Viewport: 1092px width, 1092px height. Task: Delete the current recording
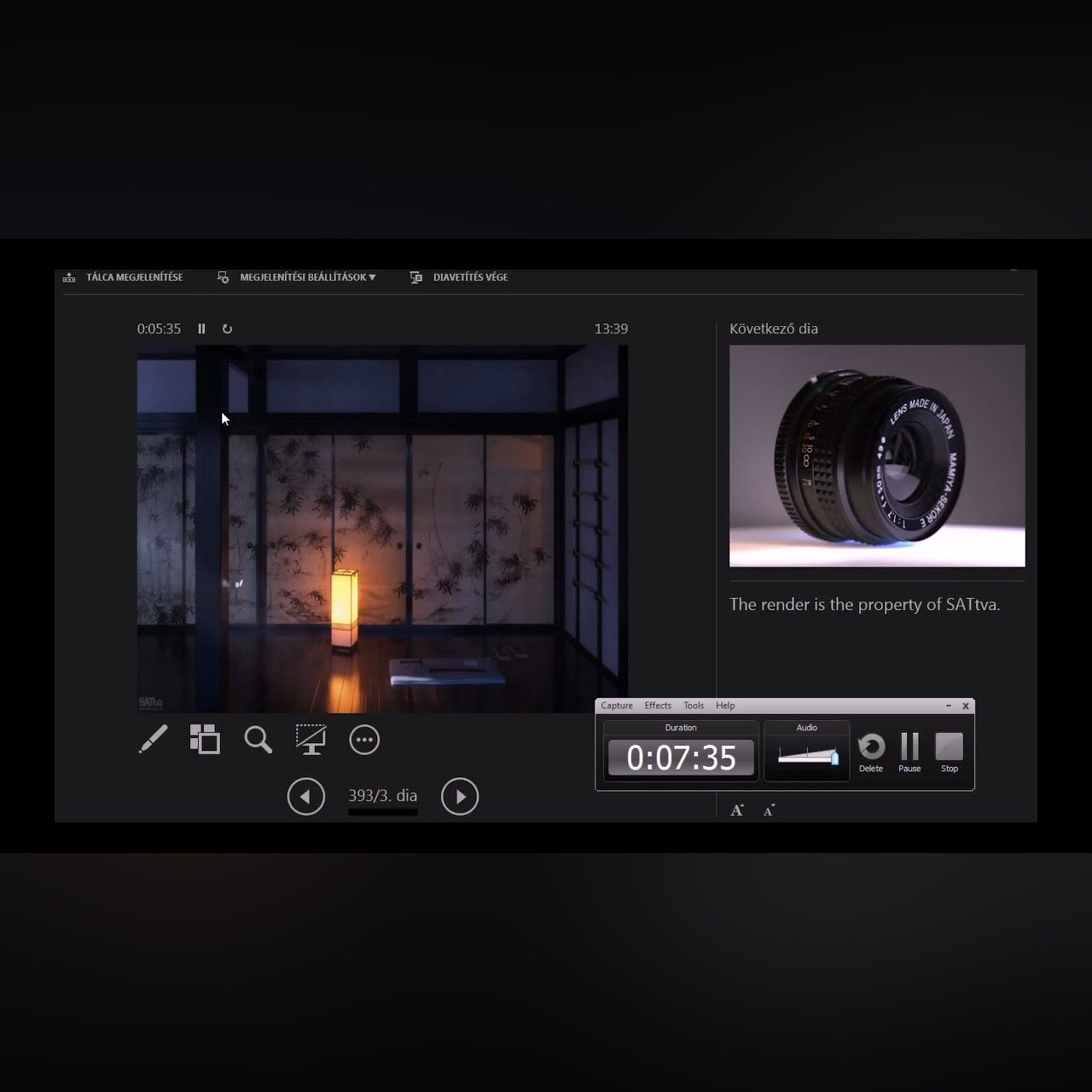tap(871, 752)
